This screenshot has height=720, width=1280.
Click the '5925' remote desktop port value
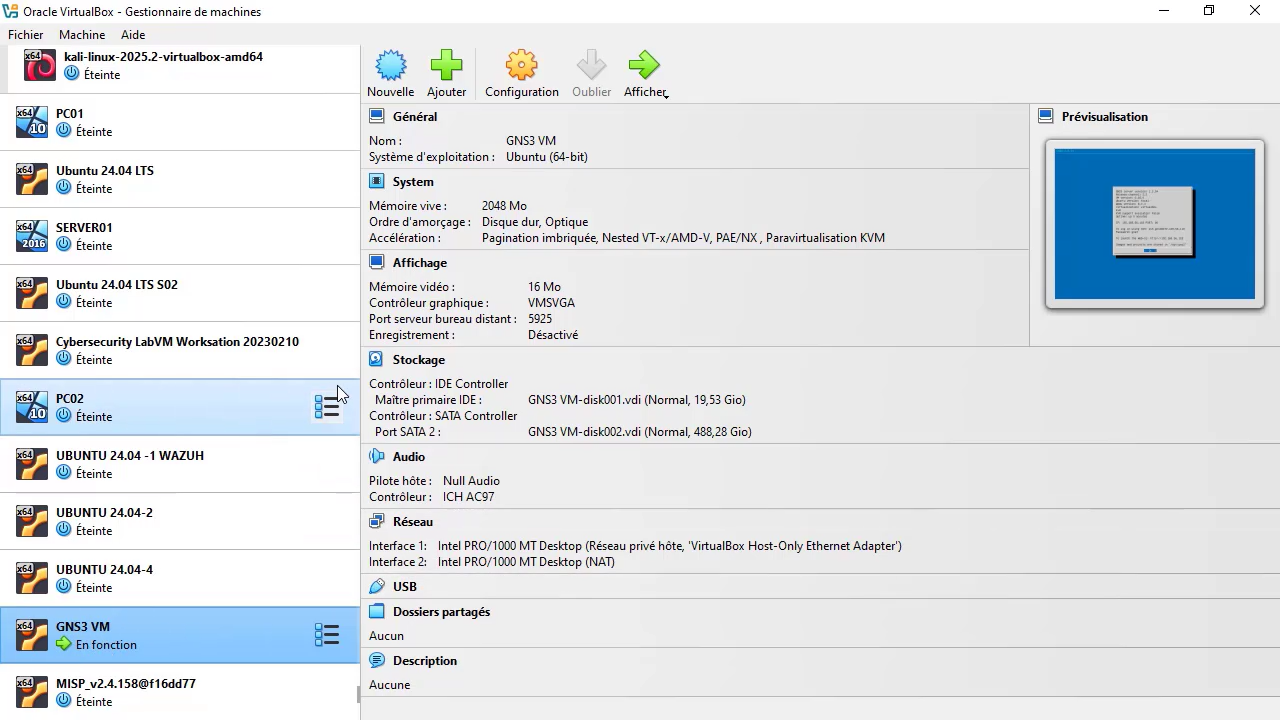[x=540, y=319]
